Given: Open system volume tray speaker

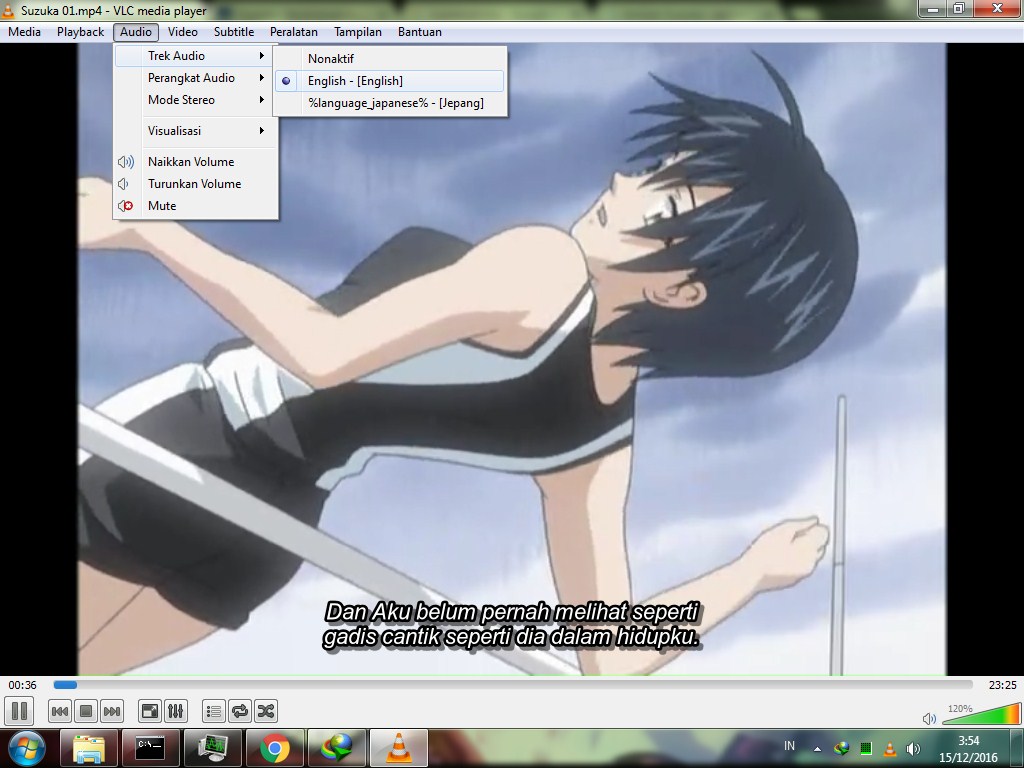Looking at the screenshot, I should point(914,748).
